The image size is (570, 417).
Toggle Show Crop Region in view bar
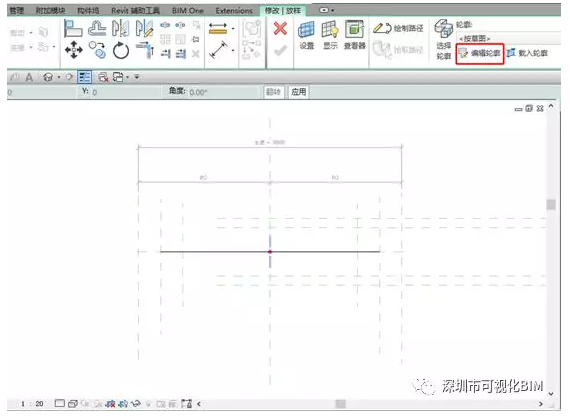pos(124,404)
